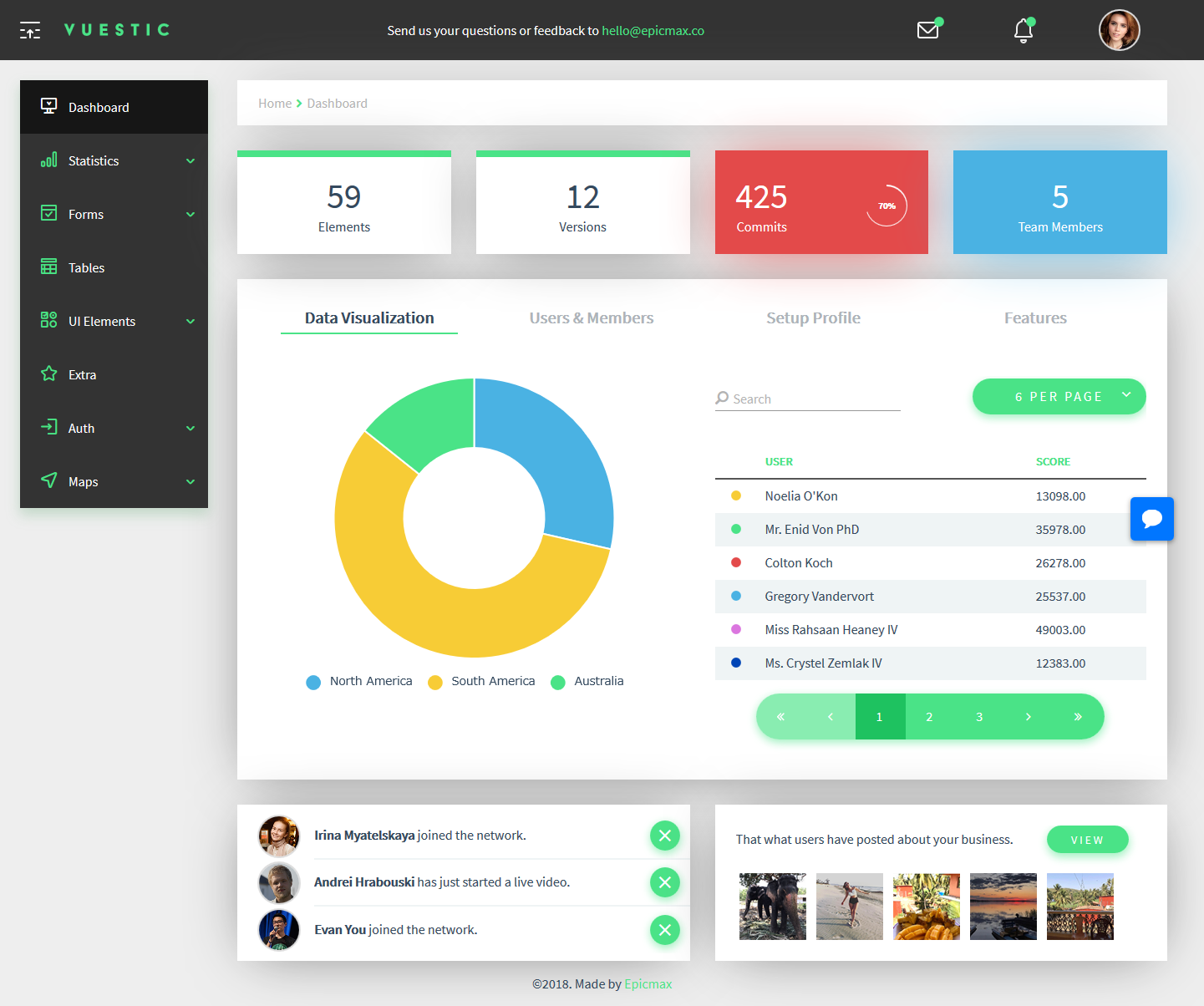Dismiss Andrei Hrabouski live video notification
Screen dimensions: 1204x1006
(x=665, y=882)
